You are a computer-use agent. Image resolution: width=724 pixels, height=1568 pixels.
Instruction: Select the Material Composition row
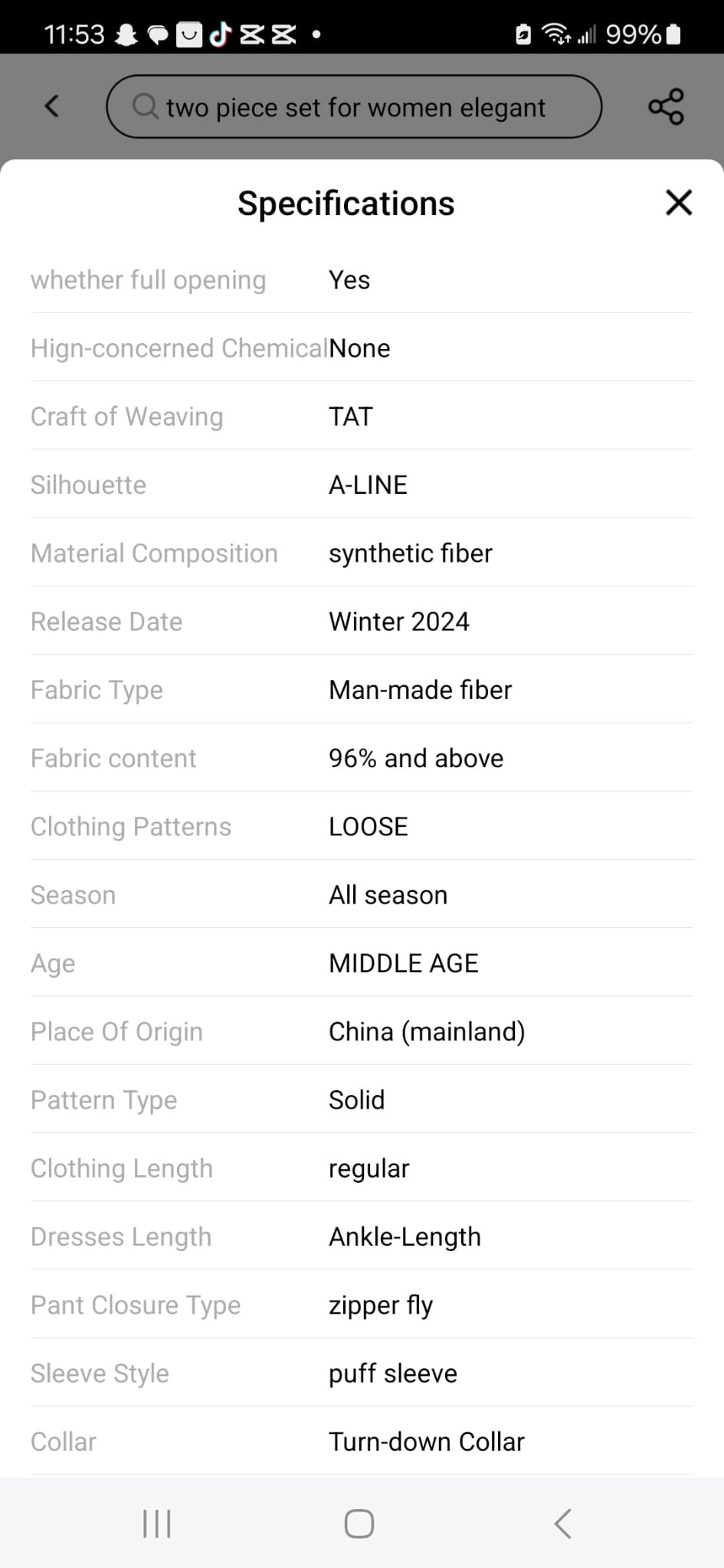(362, 553)
